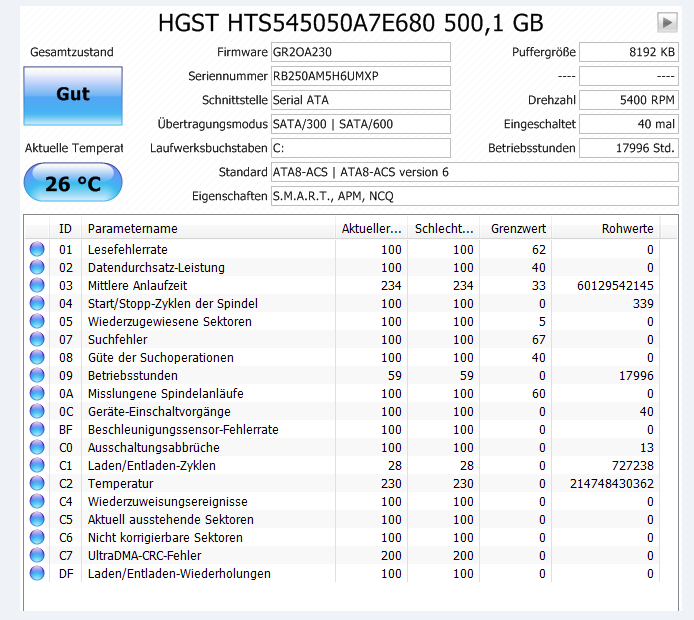Click the Schlecht... column header

click(444, 229)
